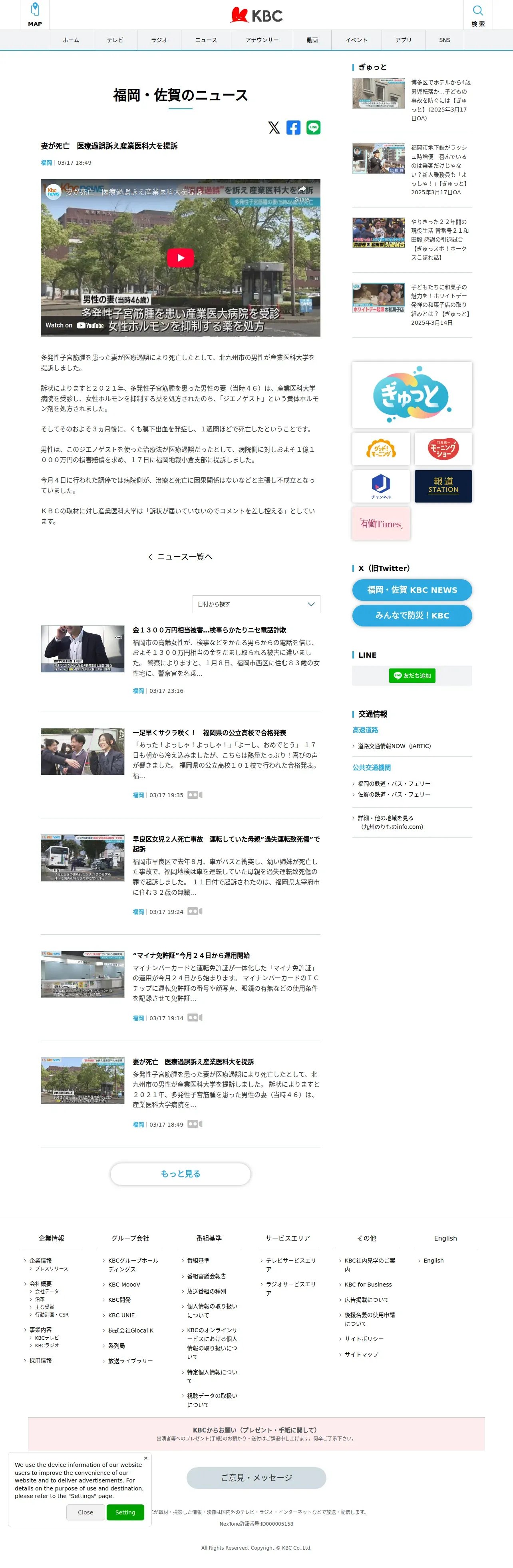The height and width of the screenshot is (1568, 513).
Task: Open headline "マイナ免許証"今月24日から運用開始
Action: (x=191, y=956)
